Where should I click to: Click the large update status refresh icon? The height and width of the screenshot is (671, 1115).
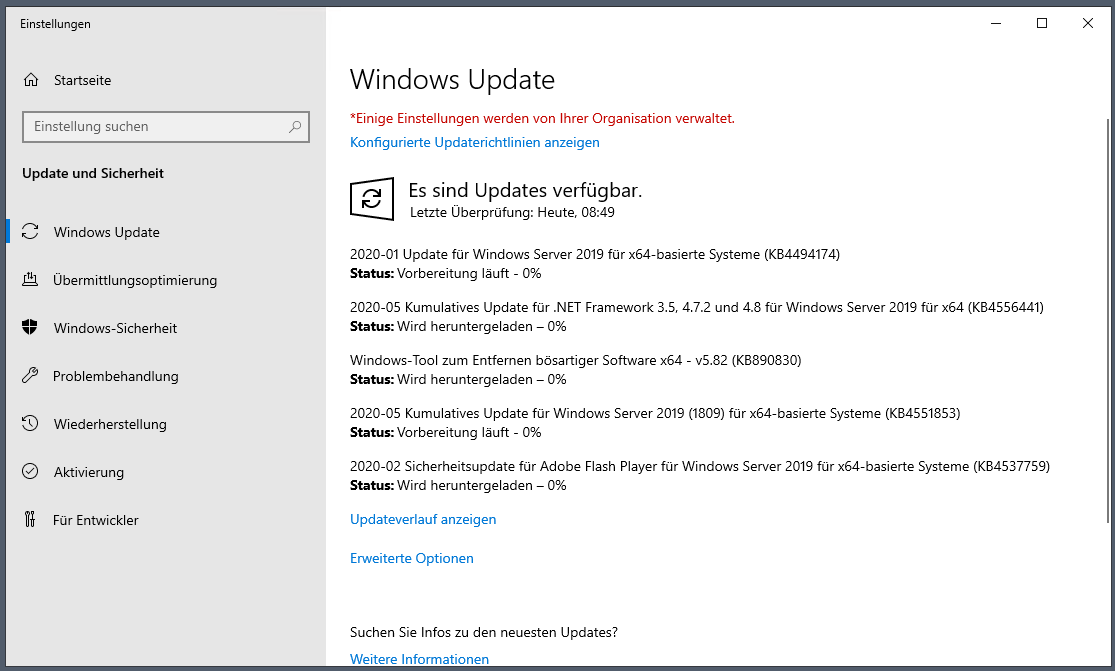click(372, 198)
